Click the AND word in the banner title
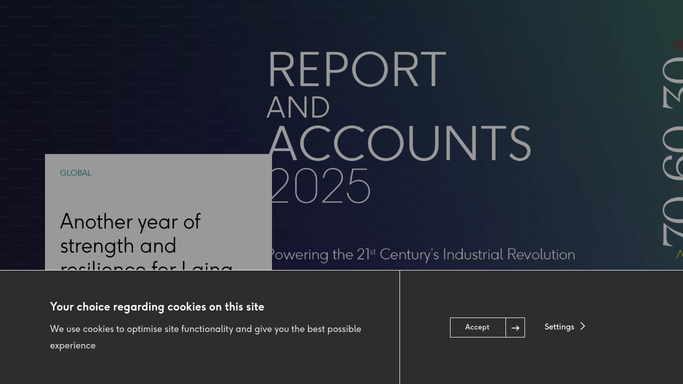This screenshot has width=683, height=384. pos(298,107)
